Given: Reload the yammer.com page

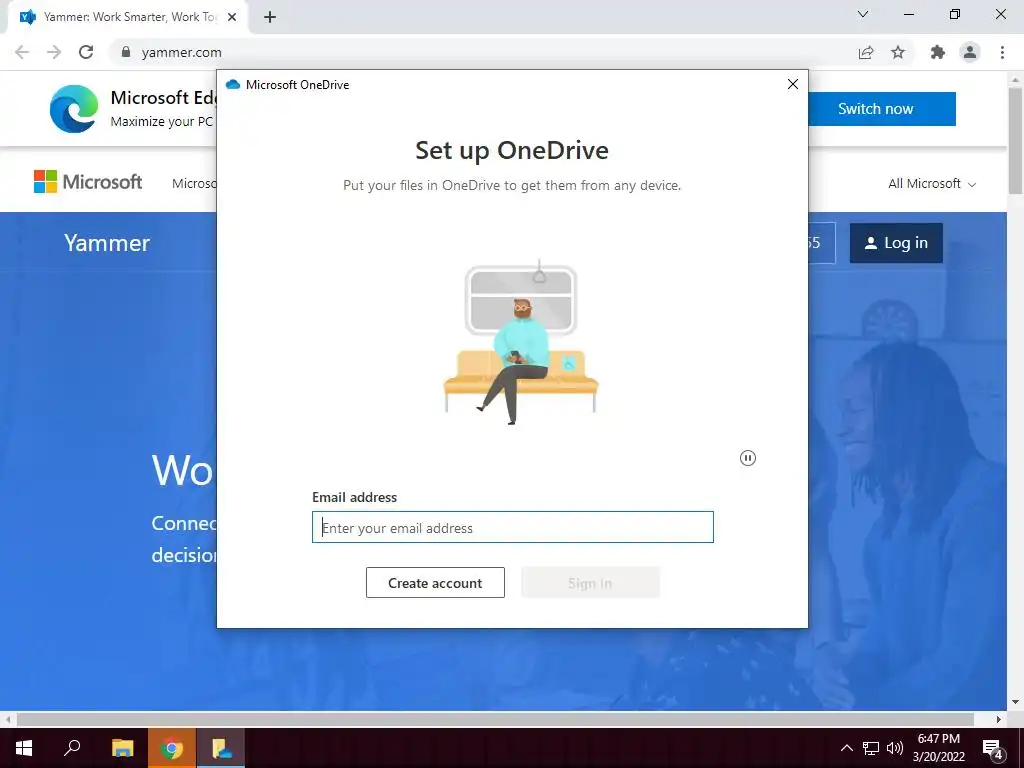Looking at the screenshot, I should [86, 52].
